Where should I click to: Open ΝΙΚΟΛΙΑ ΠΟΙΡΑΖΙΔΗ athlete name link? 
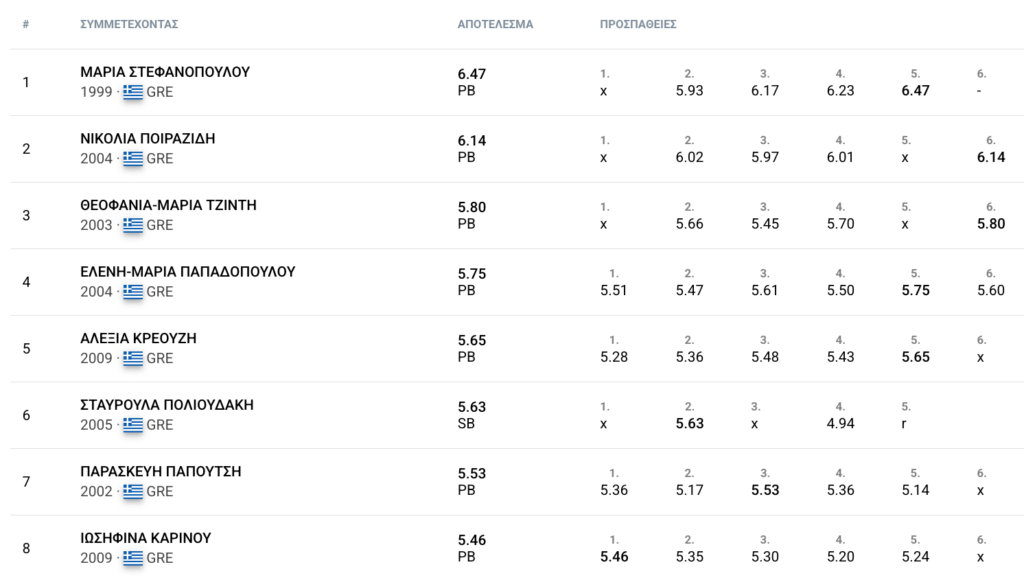click(x=148, y=139)
